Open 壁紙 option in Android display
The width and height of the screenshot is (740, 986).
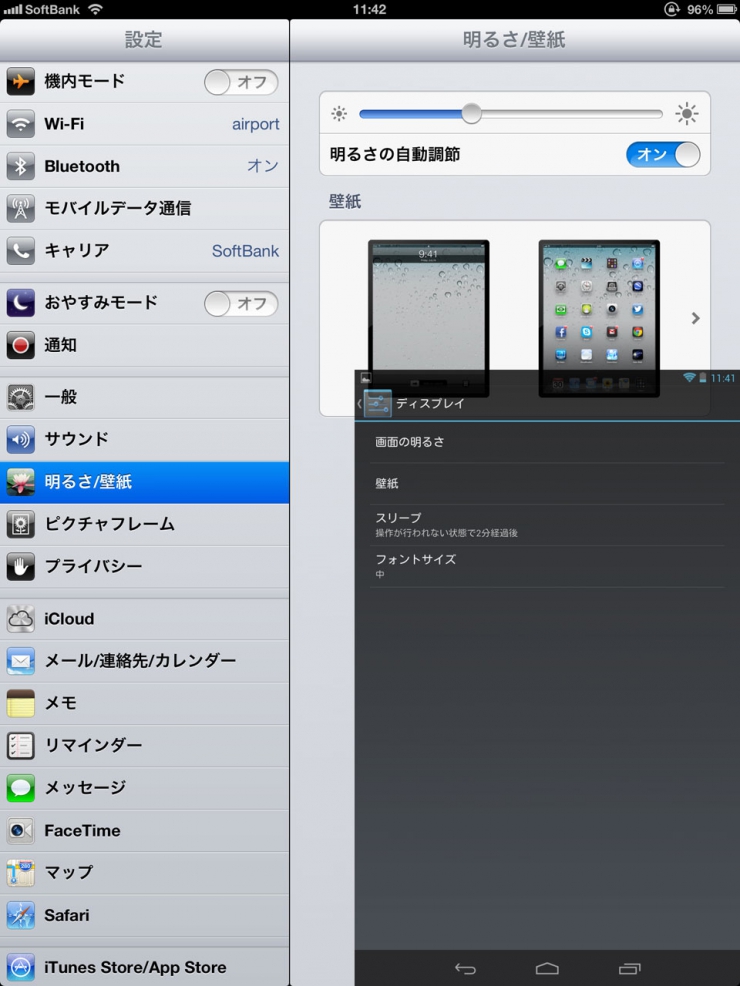[547, 484]
